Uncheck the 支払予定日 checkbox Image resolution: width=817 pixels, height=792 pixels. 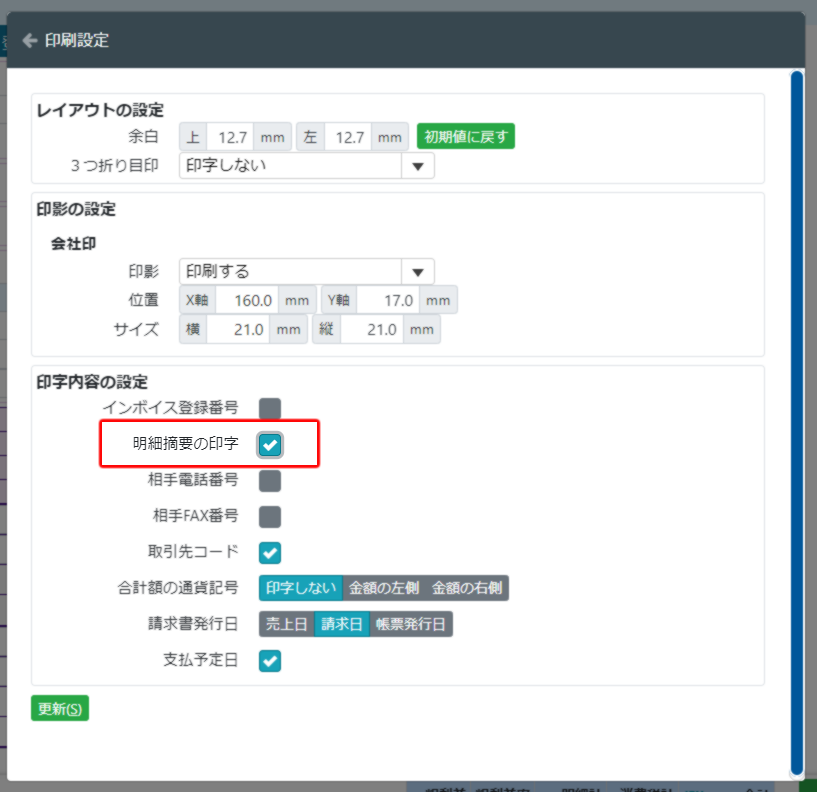[x=268, y=660]
